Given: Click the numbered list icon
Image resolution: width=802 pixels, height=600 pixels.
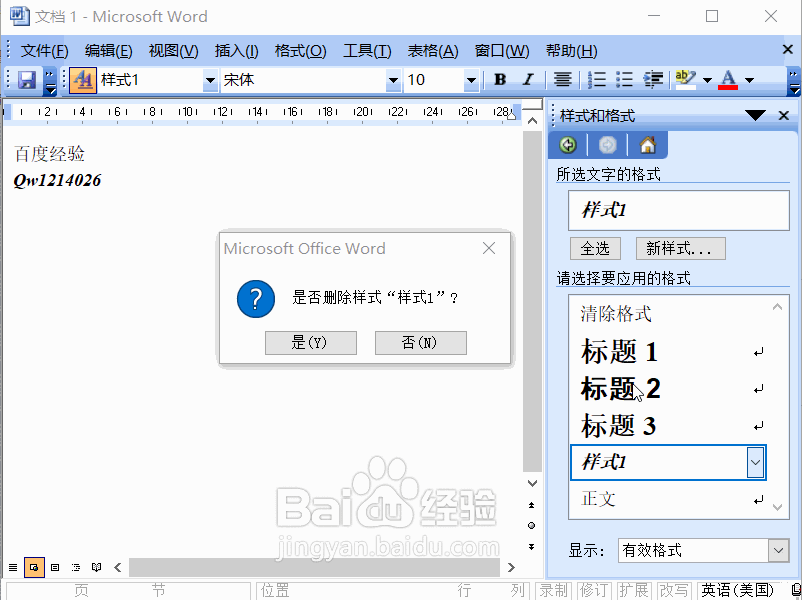Looking at the screenshot, I should coord(597,80).
